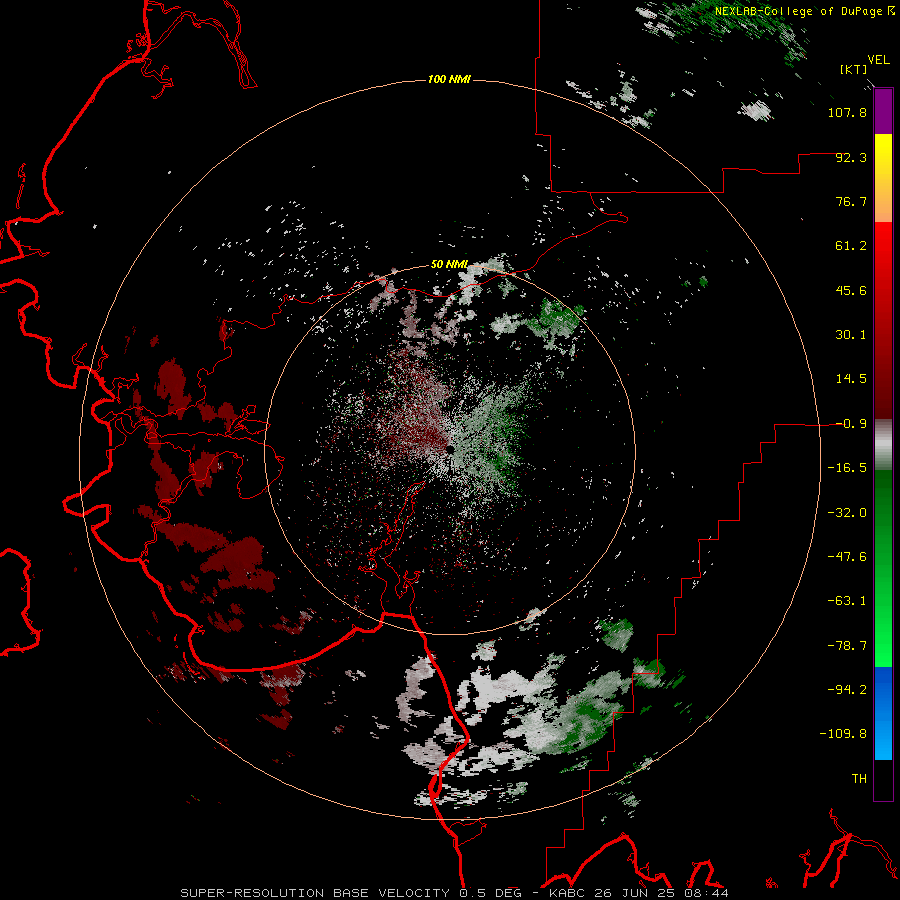Select the 61.2 velocity scale value

[851, 246]
